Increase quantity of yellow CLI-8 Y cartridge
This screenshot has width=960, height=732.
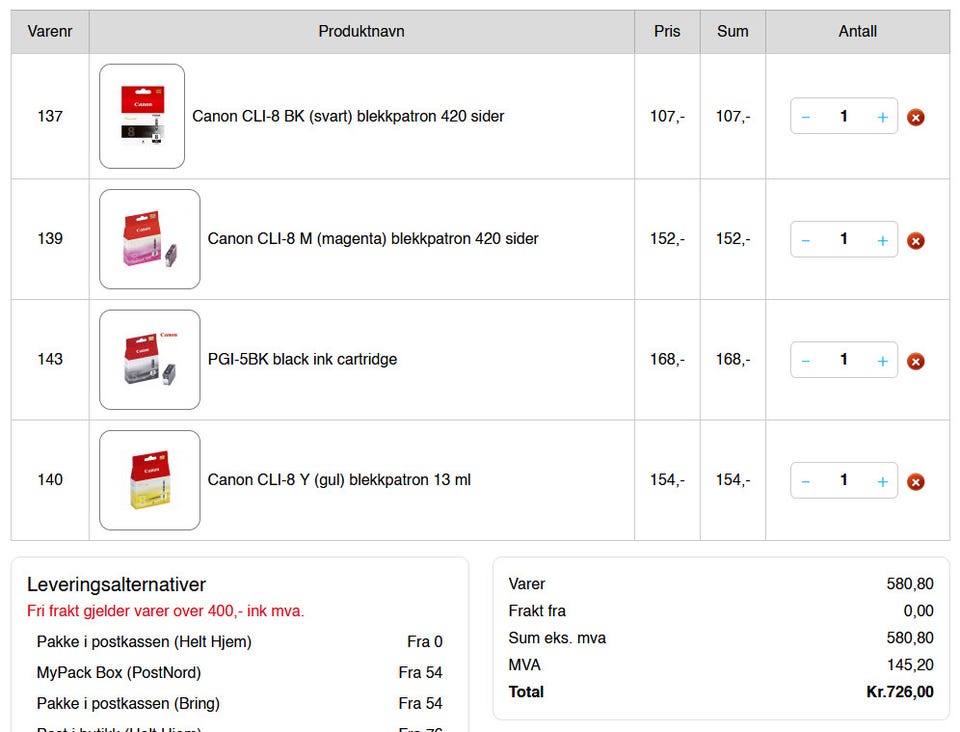[882, 482]
